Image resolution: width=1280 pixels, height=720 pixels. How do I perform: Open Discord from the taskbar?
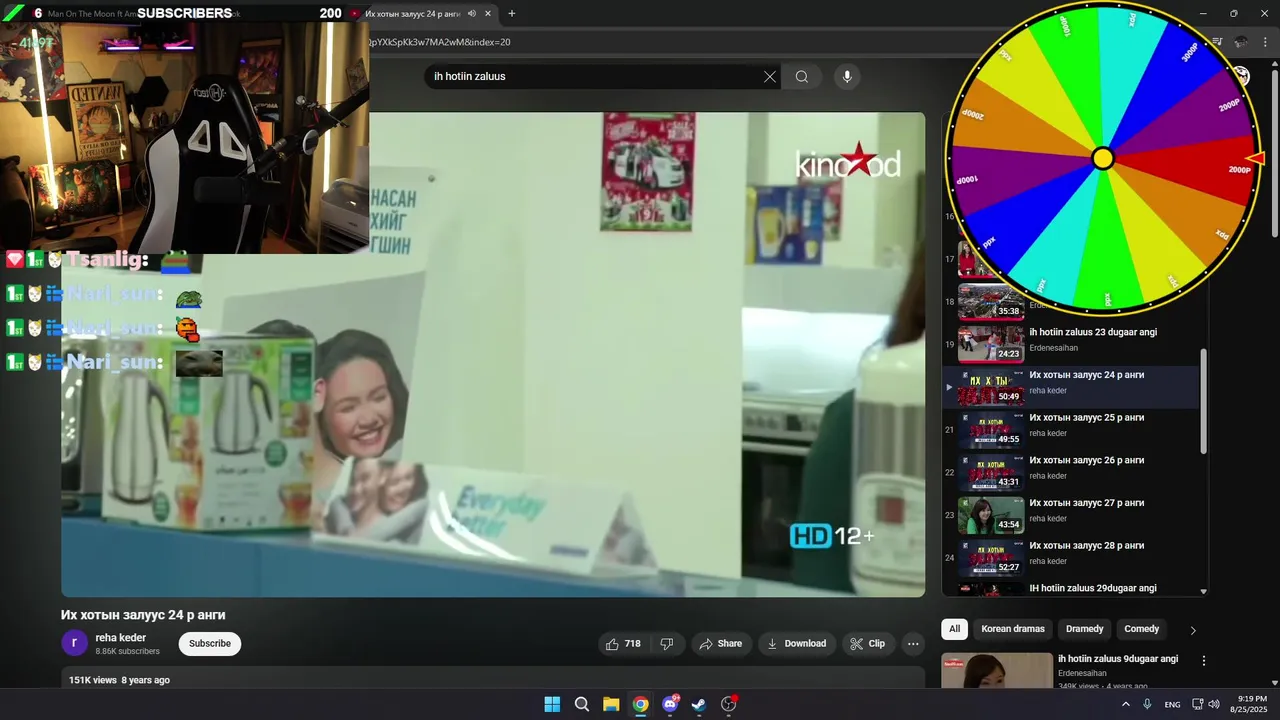pyautogui.click(x=670, y=704)
